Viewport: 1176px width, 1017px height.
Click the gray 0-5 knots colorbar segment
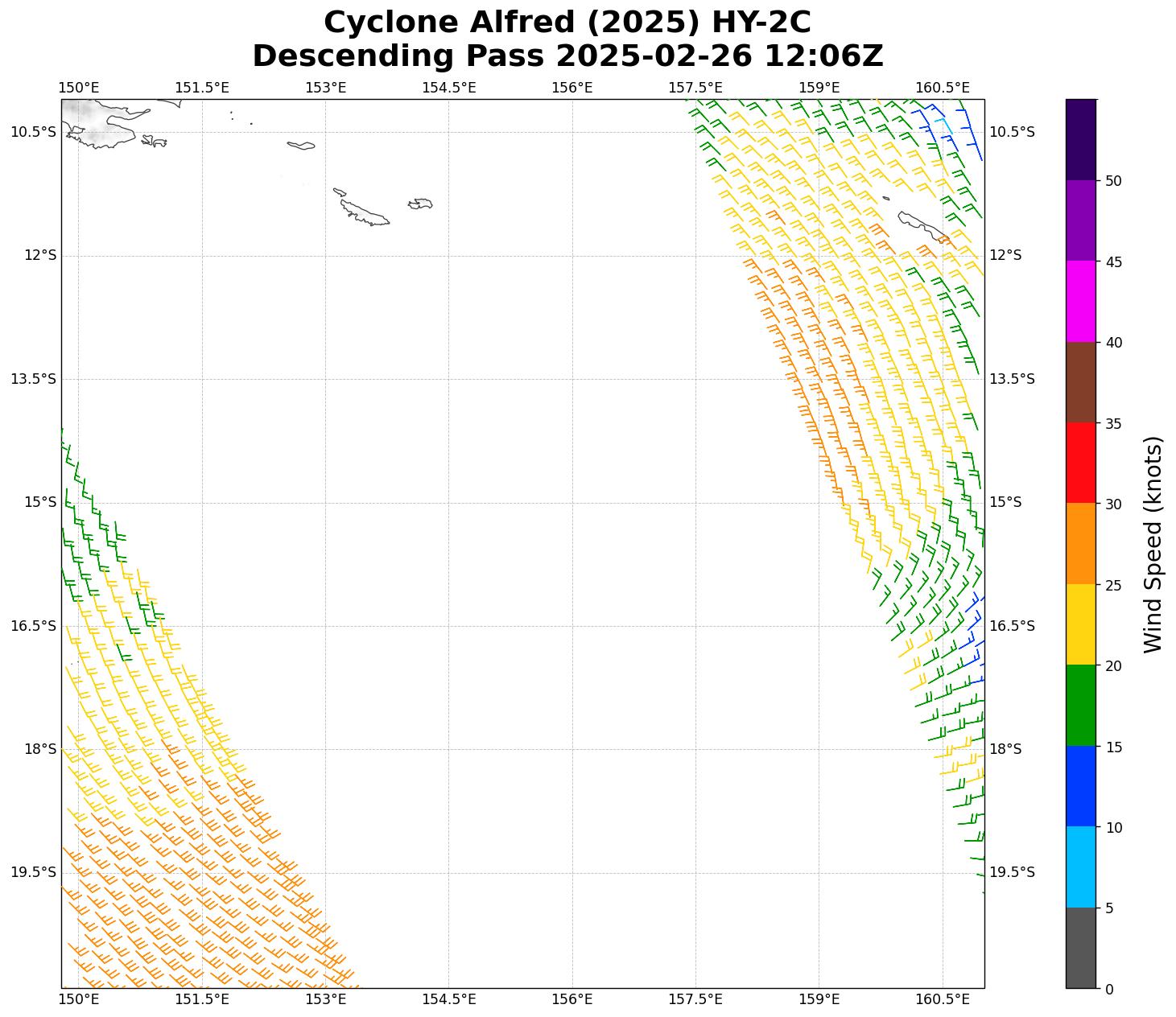[x=1080, y=948]
